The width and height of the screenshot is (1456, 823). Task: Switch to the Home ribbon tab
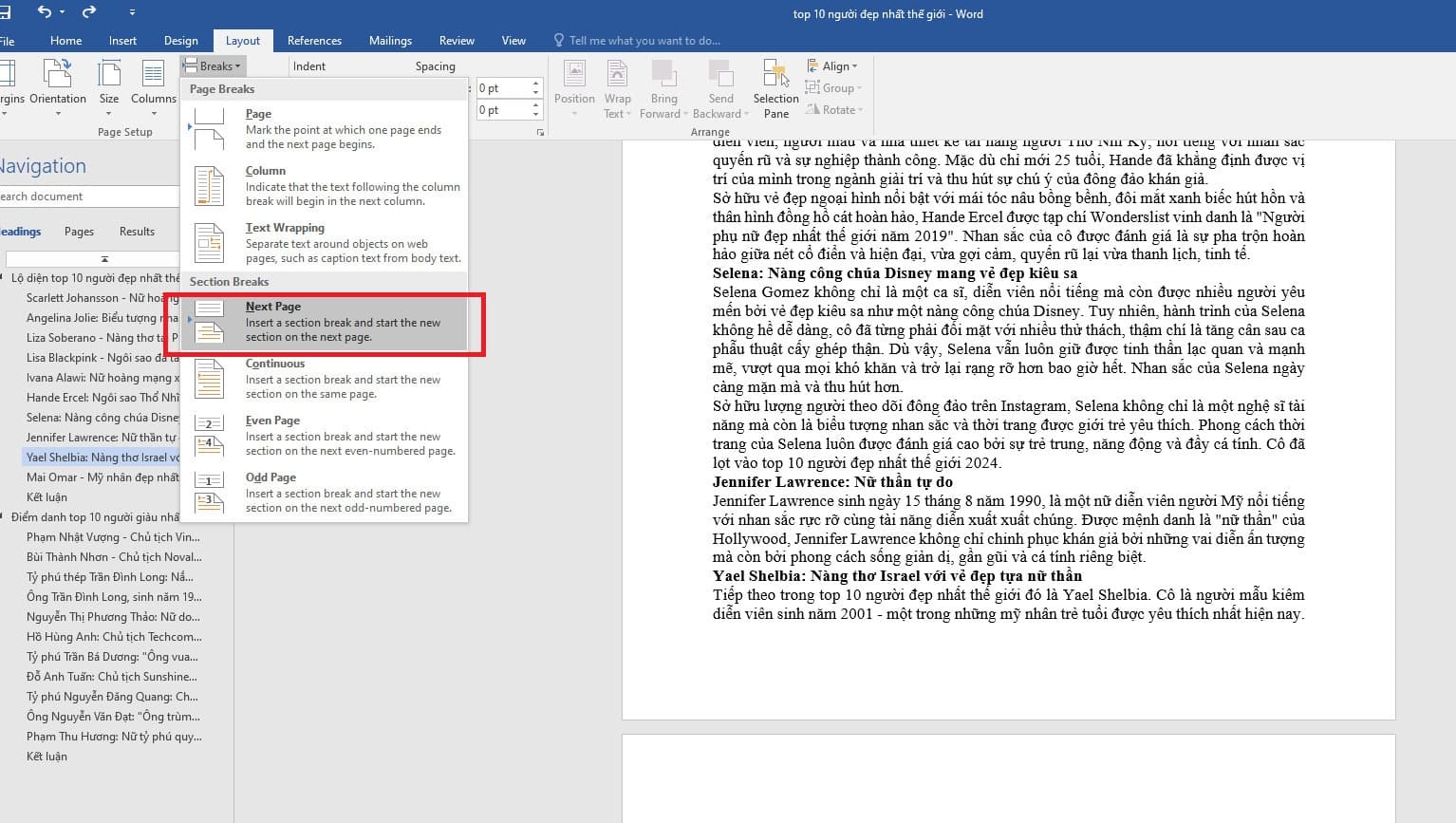(x=66, y=41)
